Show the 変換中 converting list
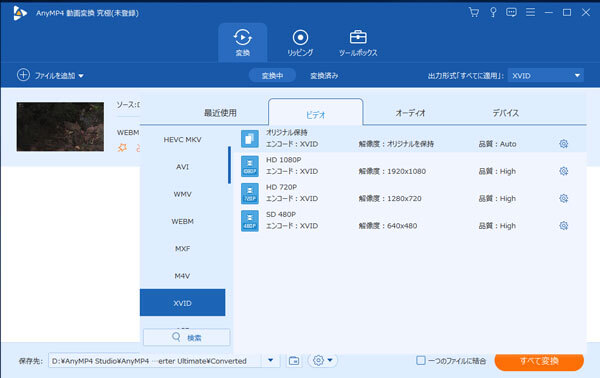The width and height of the screenshot is (600, 378). 272,76
